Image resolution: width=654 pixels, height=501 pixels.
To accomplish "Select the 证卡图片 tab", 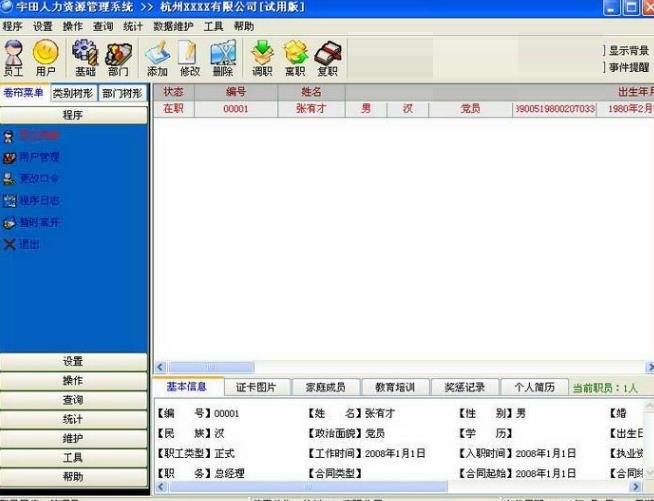I will tap(256, 387).
